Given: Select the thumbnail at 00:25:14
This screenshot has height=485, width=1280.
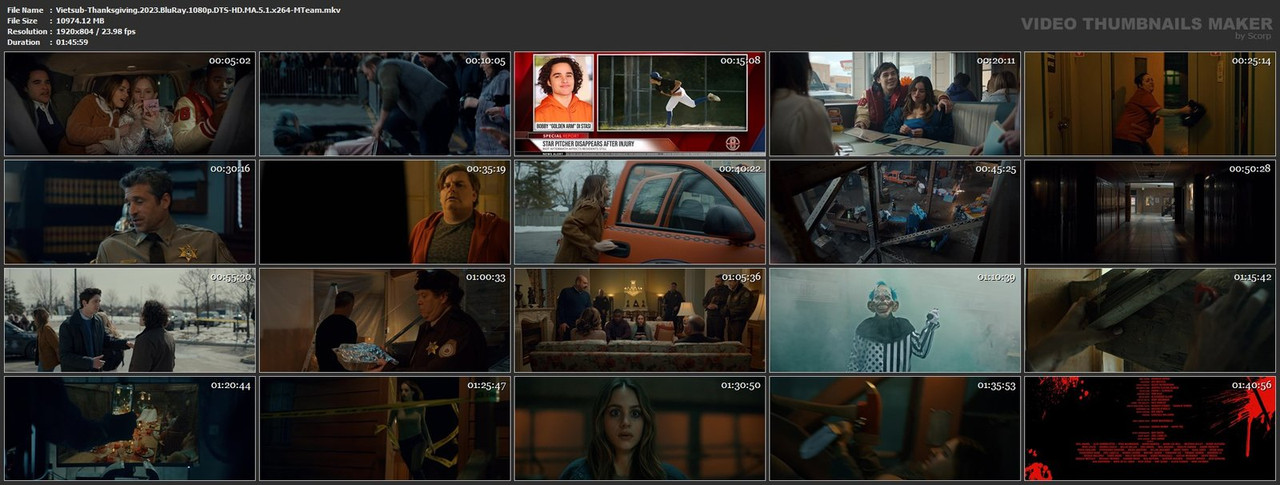Looking at the screenshot, I should 1150,104.
